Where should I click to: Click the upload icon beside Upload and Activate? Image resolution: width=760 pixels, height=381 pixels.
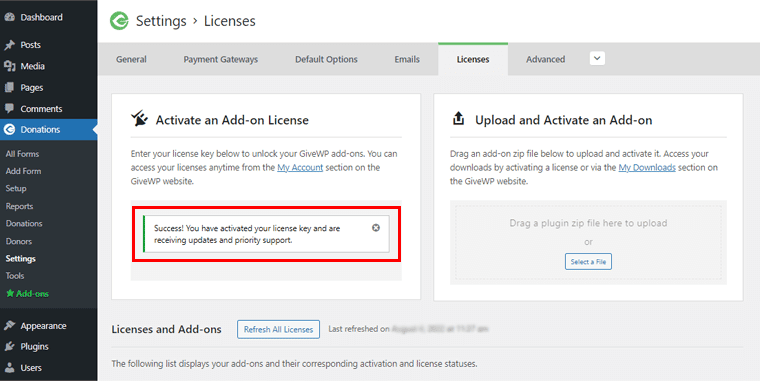459,118
